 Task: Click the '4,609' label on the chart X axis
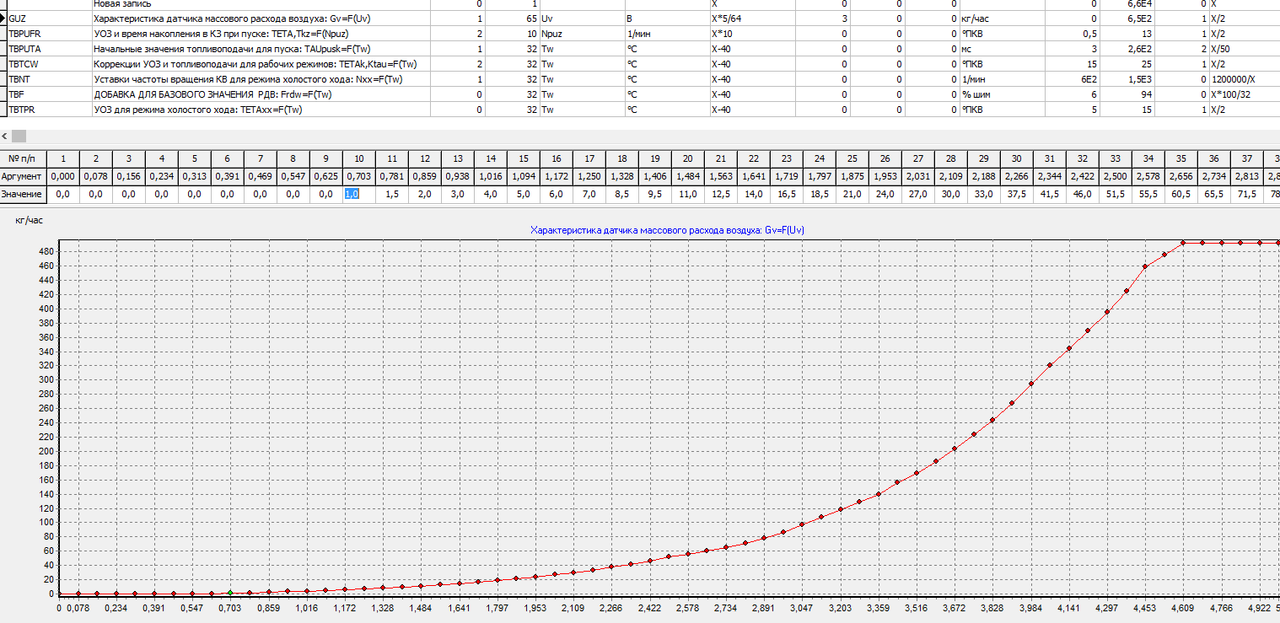tap(1183, 606)
